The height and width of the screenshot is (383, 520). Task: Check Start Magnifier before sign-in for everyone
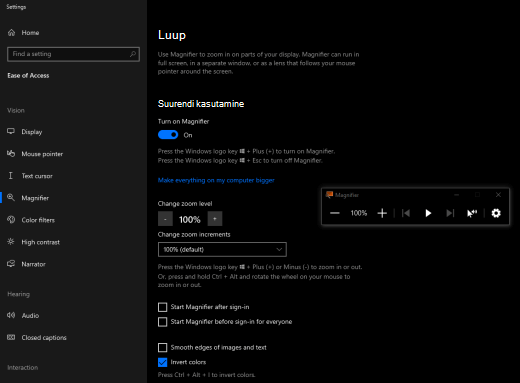pos(162,322)
